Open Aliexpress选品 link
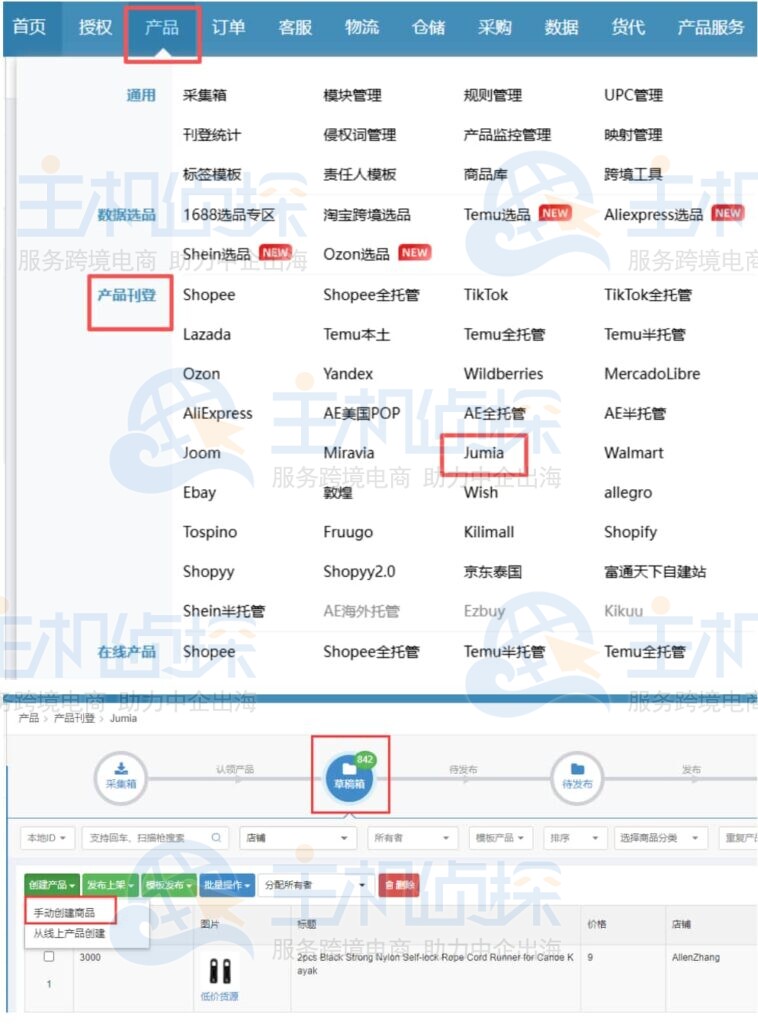The height and width of the screenshot is (1024, 758). click(x=654, y=214)
